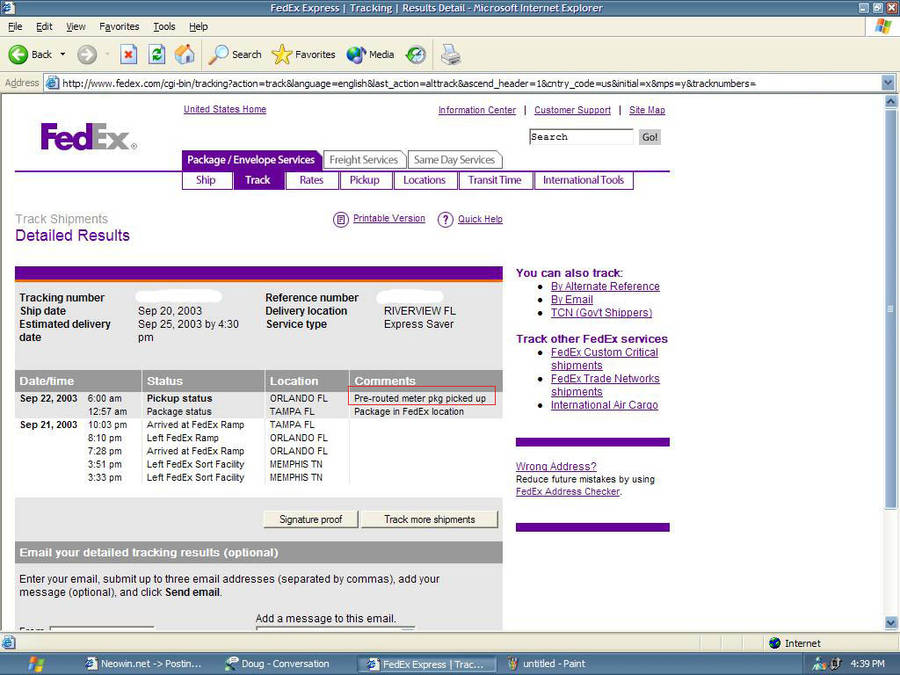Image resolution: width=900 pixels, height=675 pixels.
Task: Click the History toolbar icon
Action: click(x=415, y=54)
